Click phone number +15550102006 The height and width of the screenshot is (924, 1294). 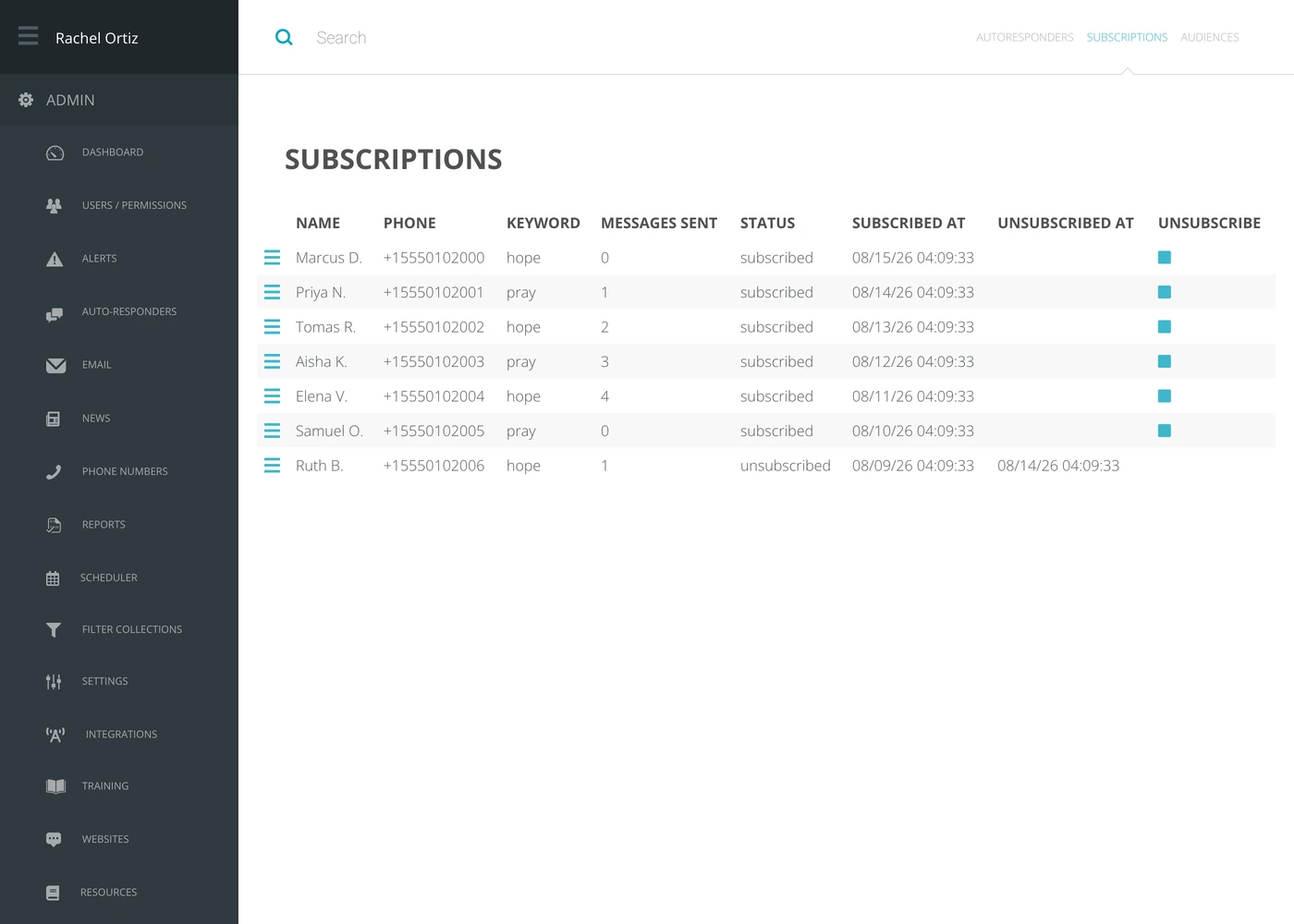433,466
